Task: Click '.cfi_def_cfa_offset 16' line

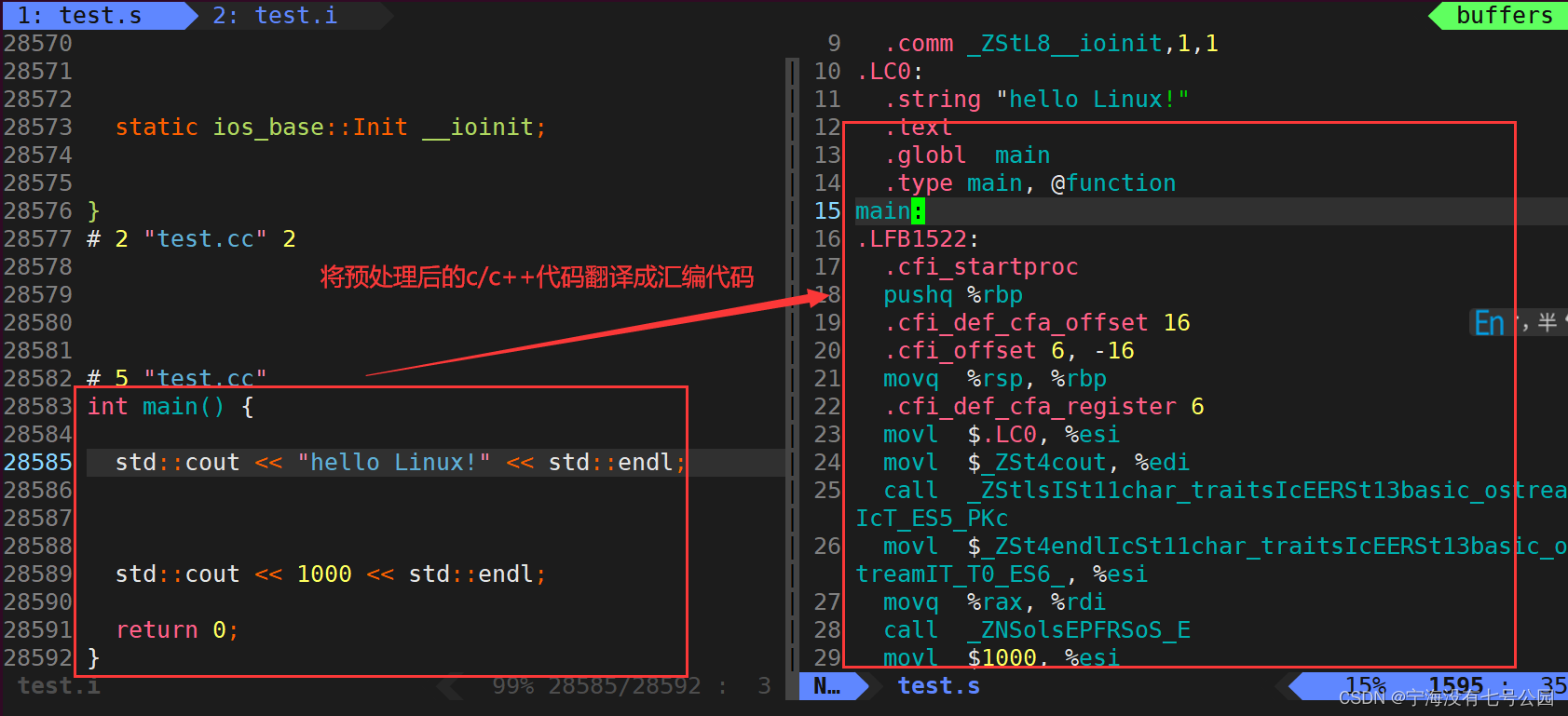Action: pos(1037,323)
